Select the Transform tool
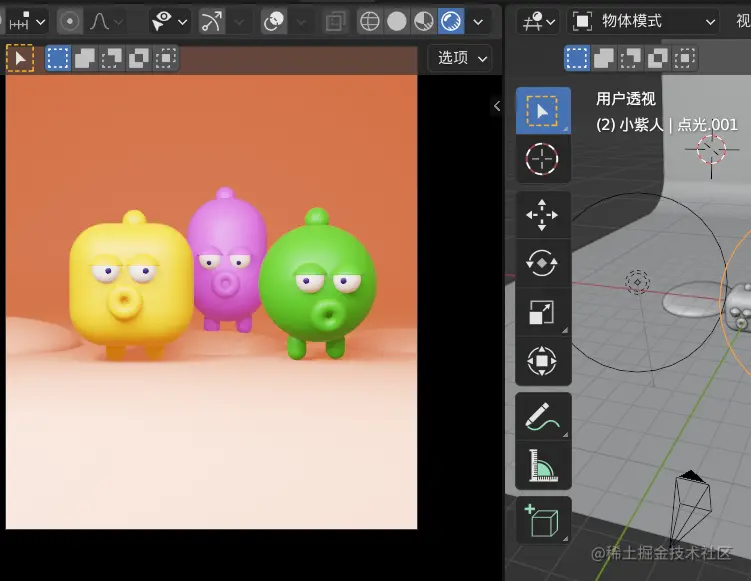 coord(542,361)
